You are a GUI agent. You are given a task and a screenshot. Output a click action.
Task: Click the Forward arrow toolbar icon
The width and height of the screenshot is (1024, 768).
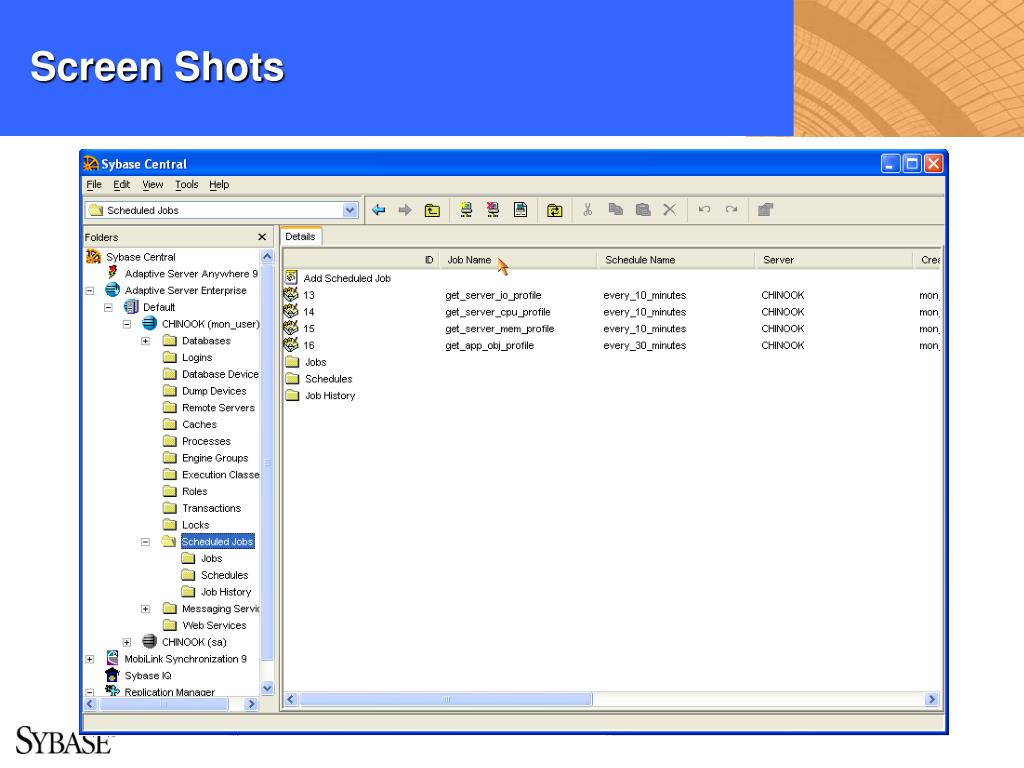(405, 210)
